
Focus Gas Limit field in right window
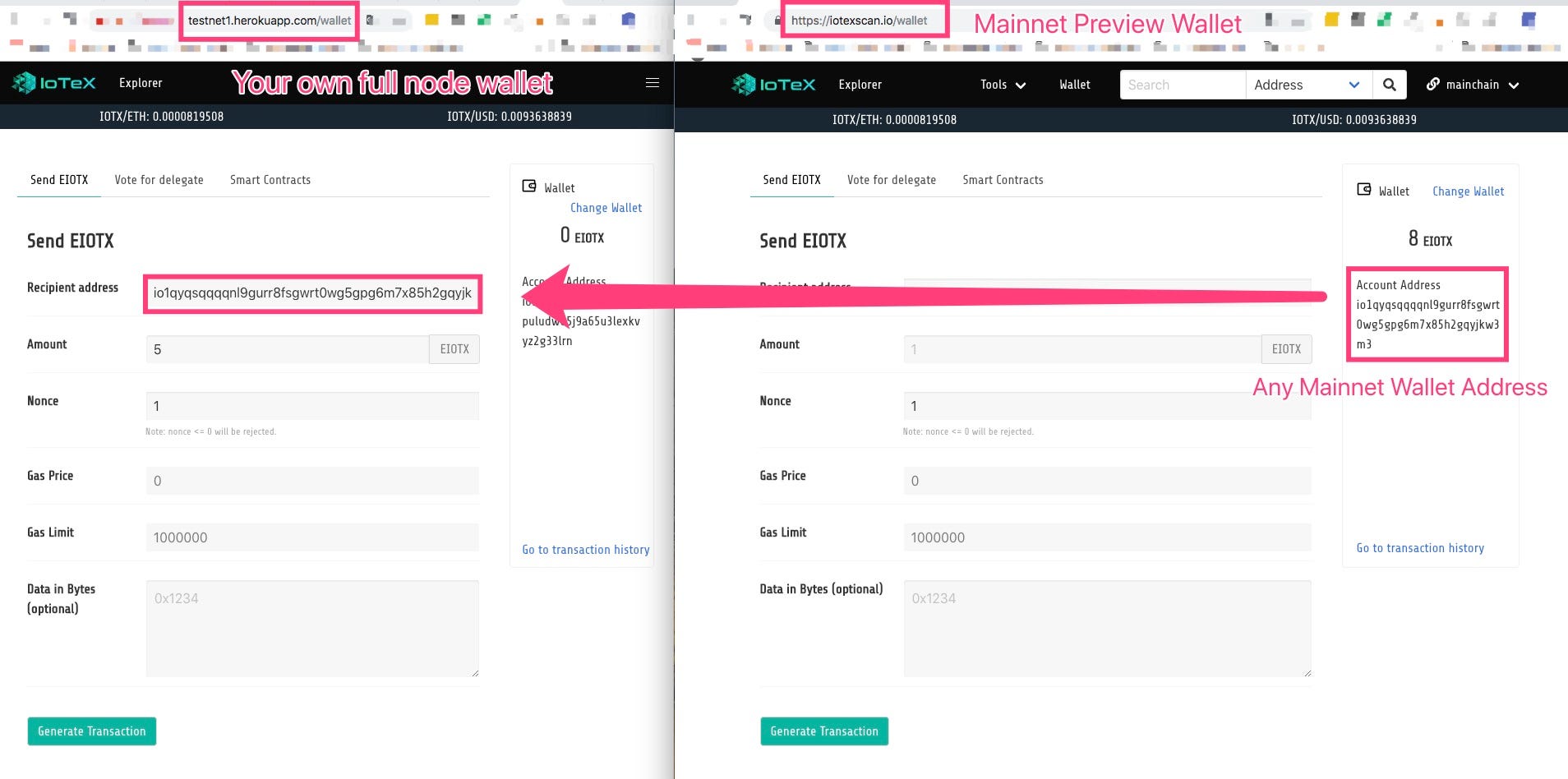[x=1107, y=537]
